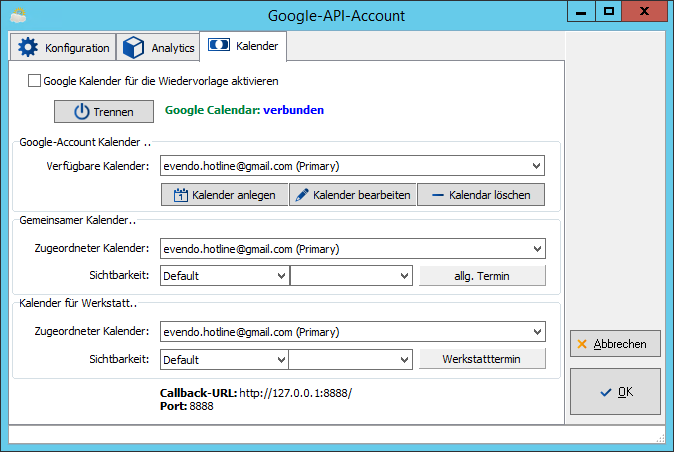The image size is (674, 452).
Task: Click Kalendar löschen button
Action: pos(481,195)
